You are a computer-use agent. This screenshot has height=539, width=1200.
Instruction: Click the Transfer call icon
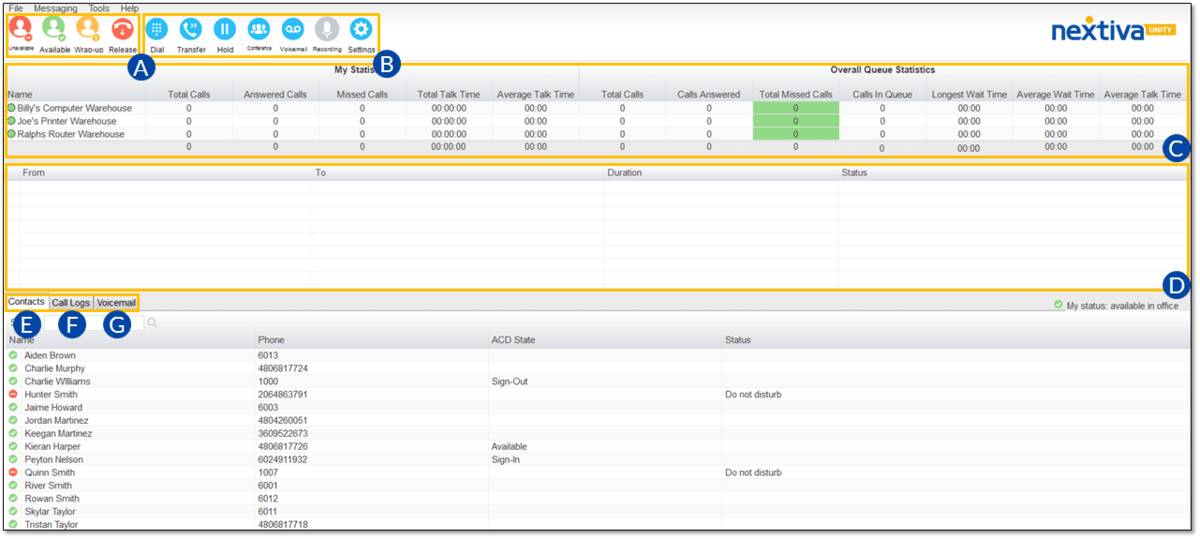pyautogui.click(x=191, y=30)
